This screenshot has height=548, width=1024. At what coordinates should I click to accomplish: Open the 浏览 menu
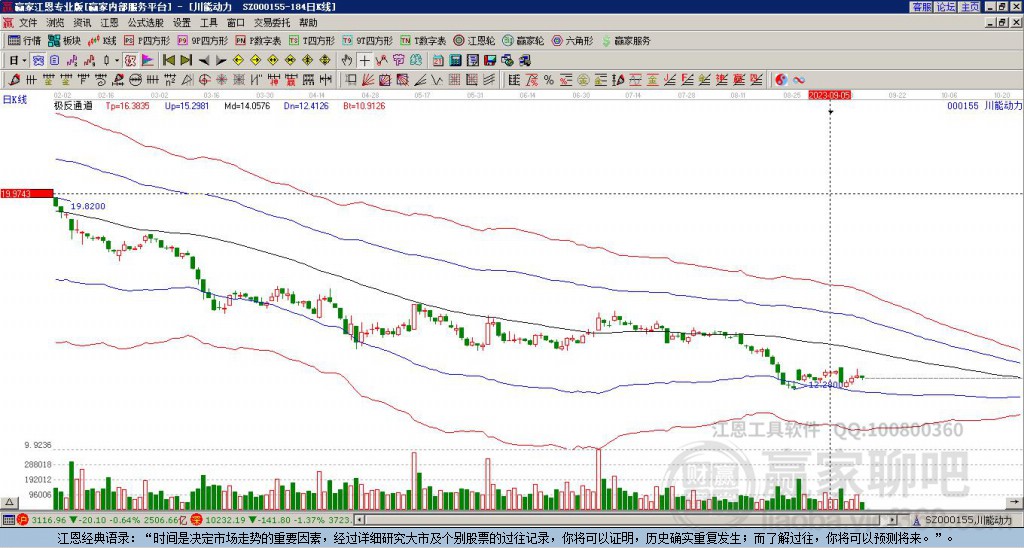56,23
